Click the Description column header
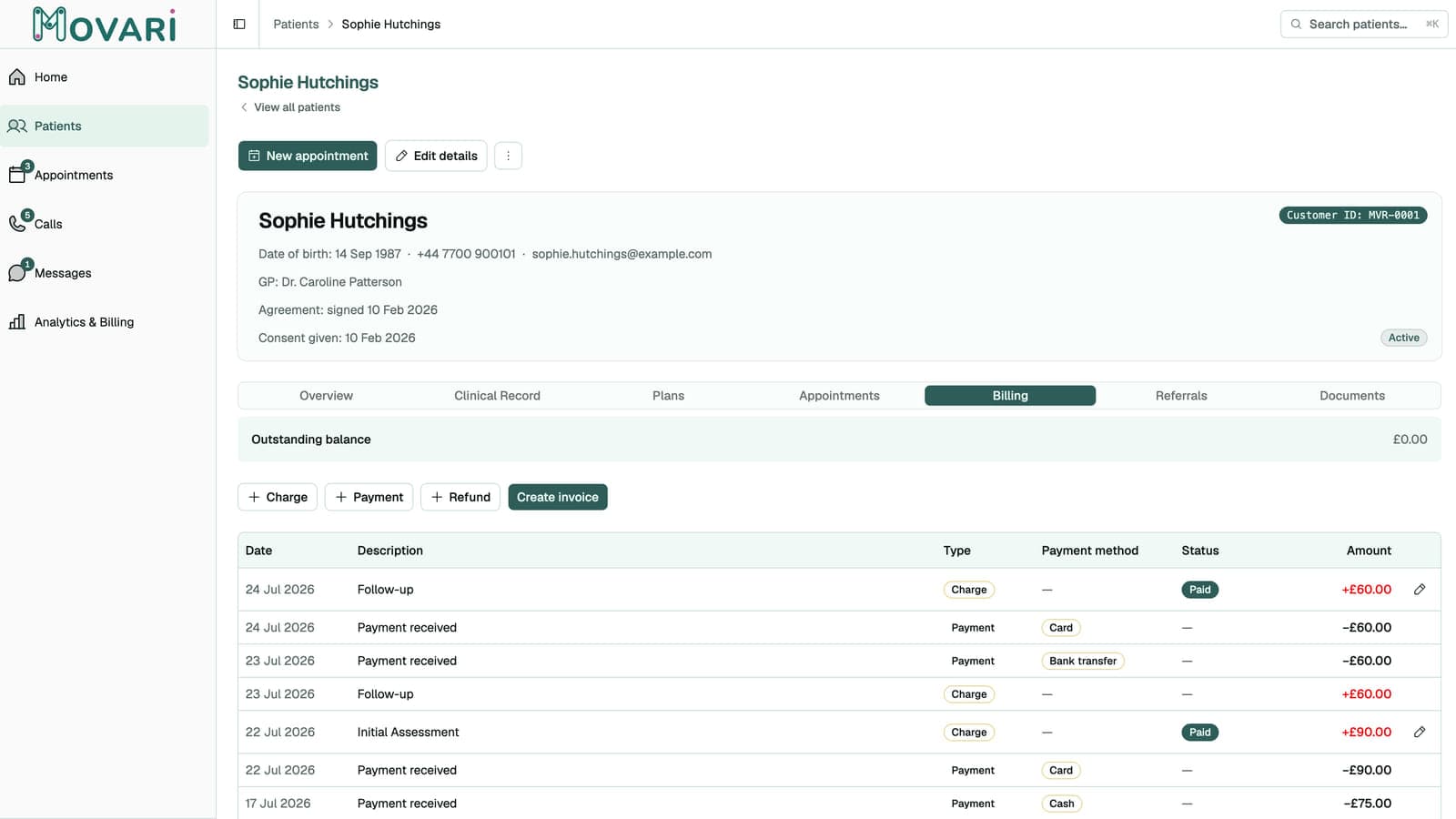Viewport: 1456px width, 819px height. (389, 551)
